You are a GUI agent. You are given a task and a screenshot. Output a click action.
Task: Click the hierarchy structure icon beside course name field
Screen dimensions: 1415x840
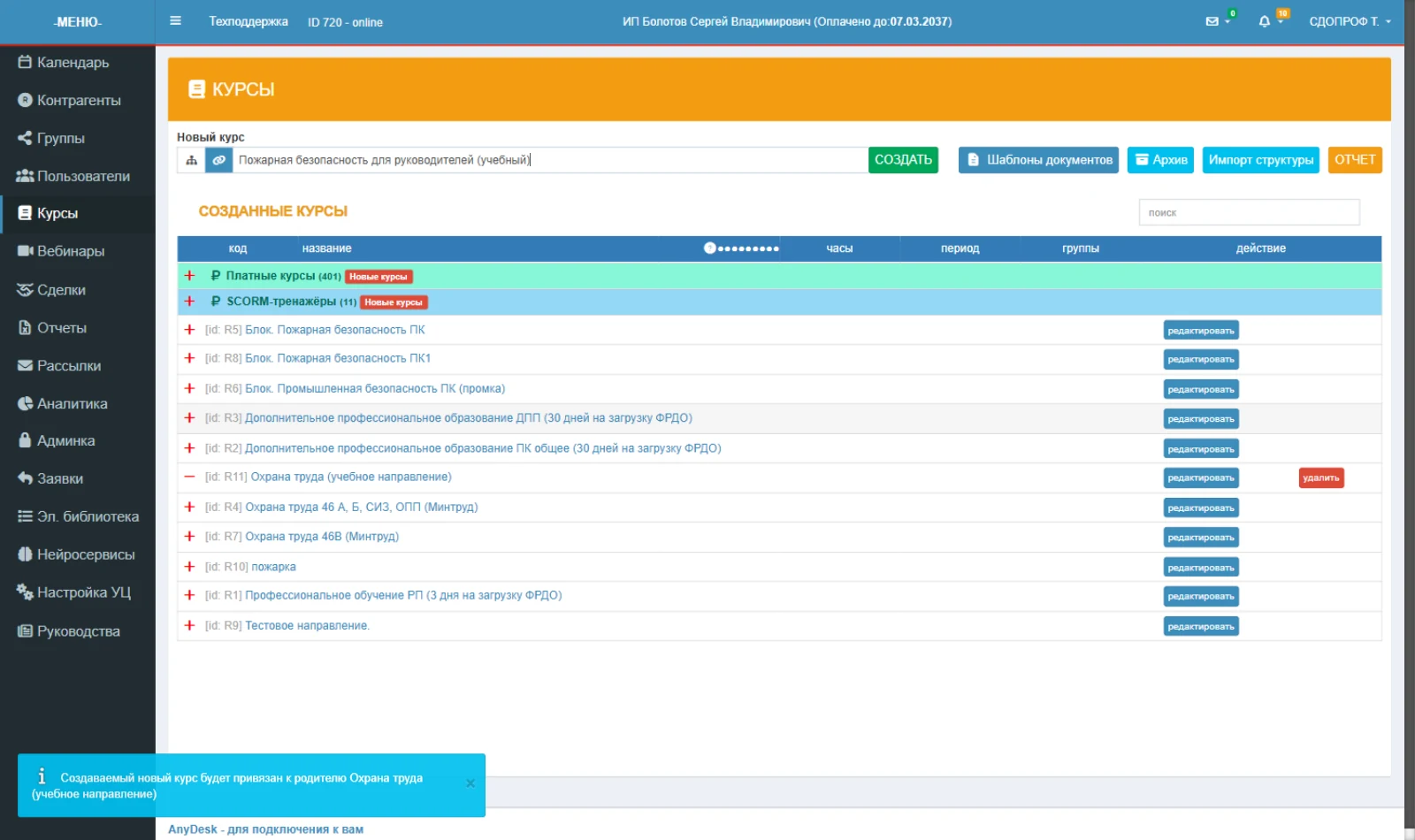click(191, 160)
